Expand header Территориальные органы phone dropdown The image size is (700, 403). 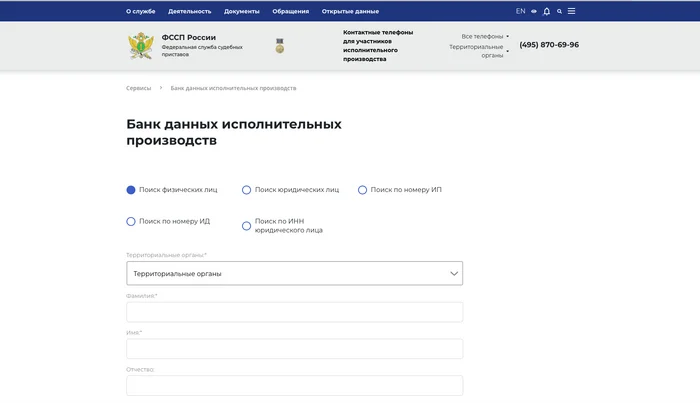click(479, 51)
